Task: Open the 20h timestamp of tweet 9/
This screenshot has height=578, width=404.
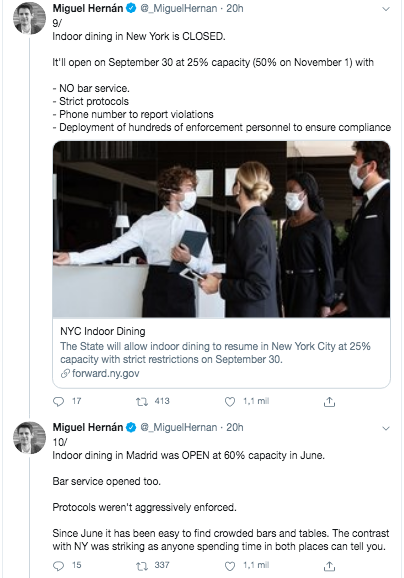Action: (234, 8)
